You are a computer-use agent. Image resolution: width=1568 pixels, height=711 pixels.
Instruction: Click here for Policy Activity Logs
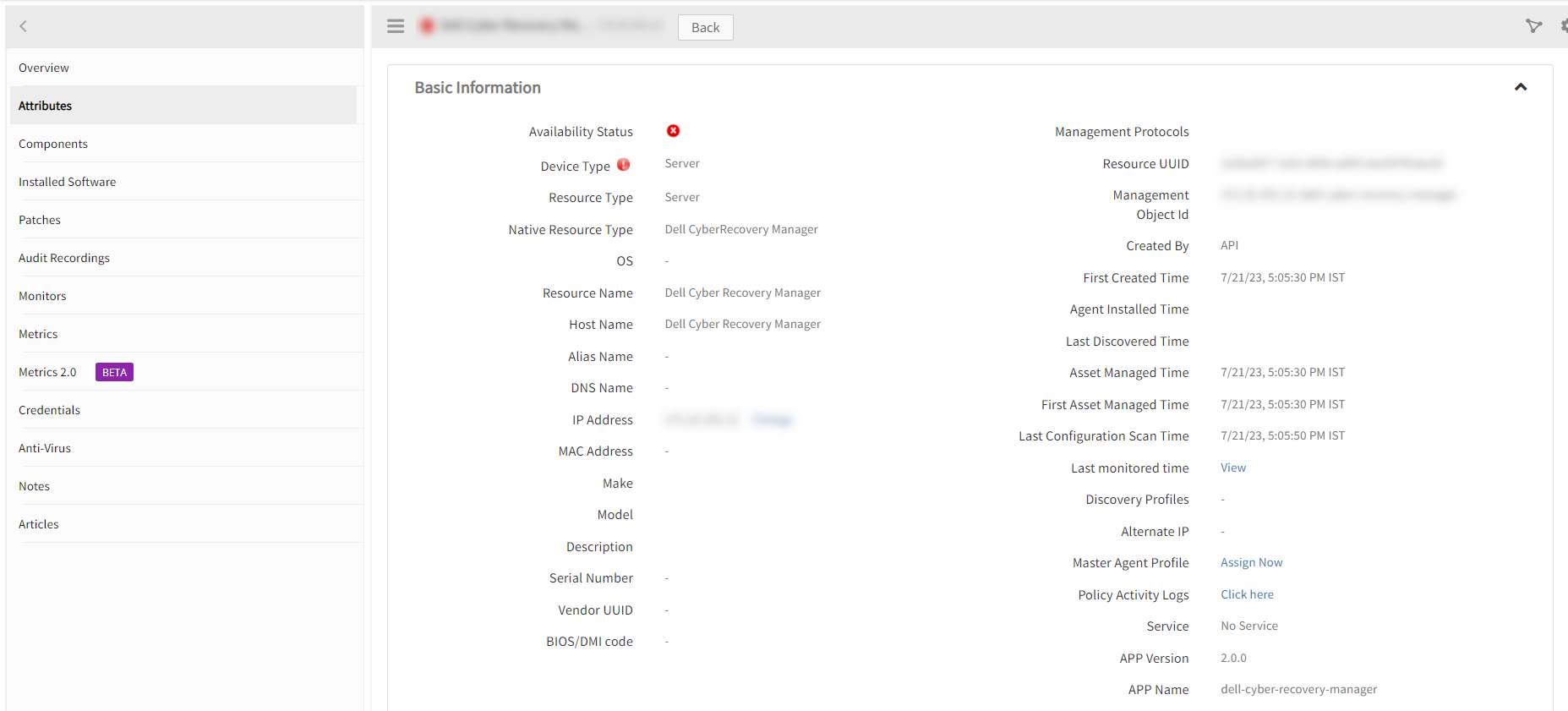coord(1247,594)
